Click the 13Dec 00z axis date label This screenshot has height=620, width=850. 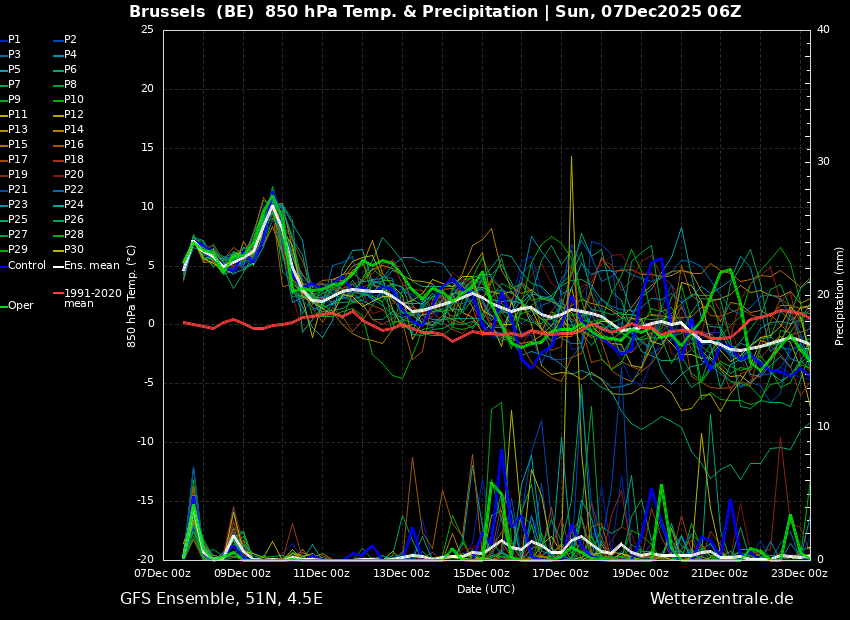pos(402,573)
